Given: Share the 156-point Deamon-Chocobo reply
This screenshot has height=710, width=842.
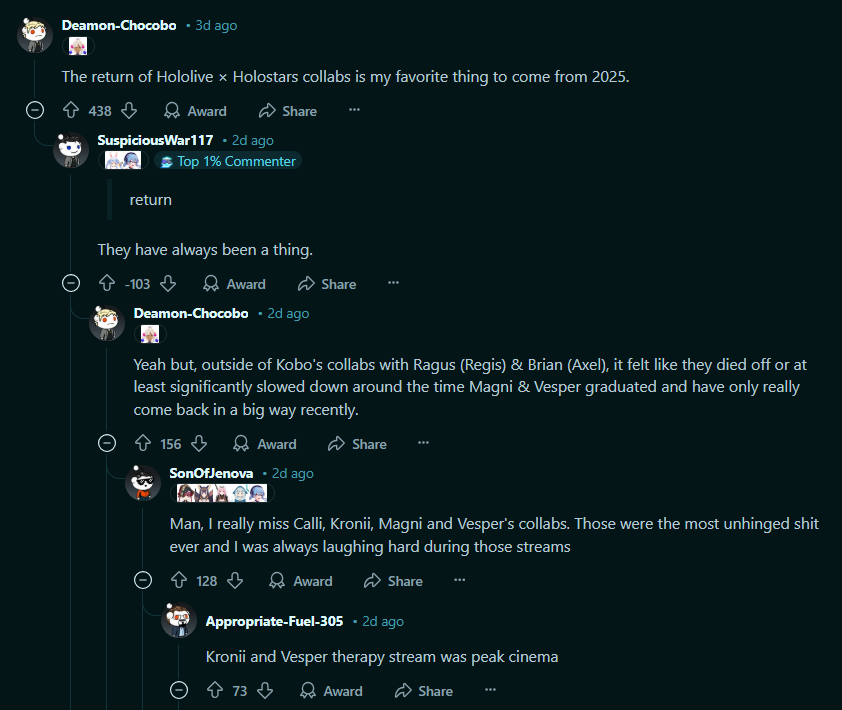Looking at the screenshot, I should point(358,444).
